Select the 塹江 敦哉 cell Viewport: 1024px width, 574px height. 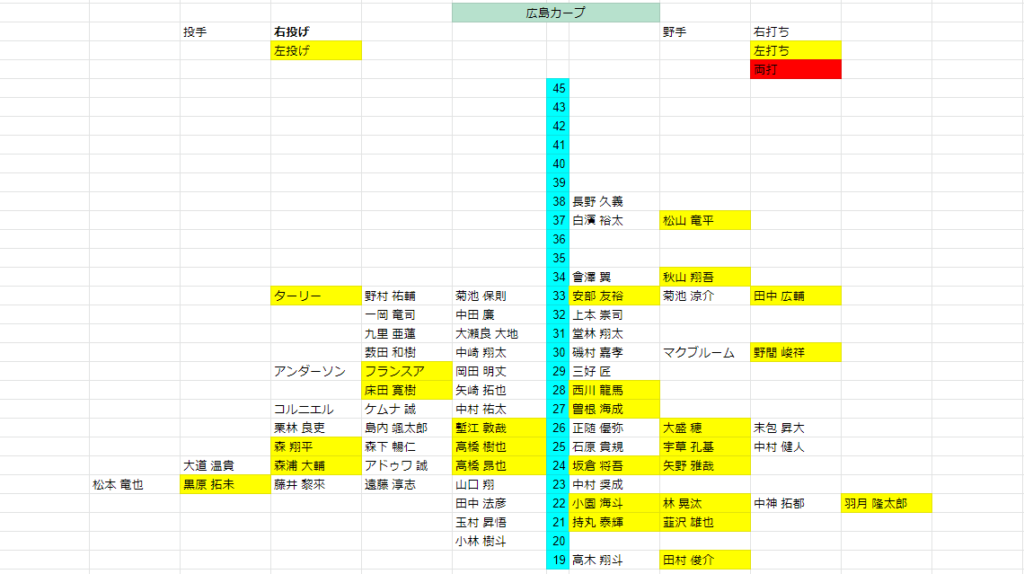(x=499, y=428)
